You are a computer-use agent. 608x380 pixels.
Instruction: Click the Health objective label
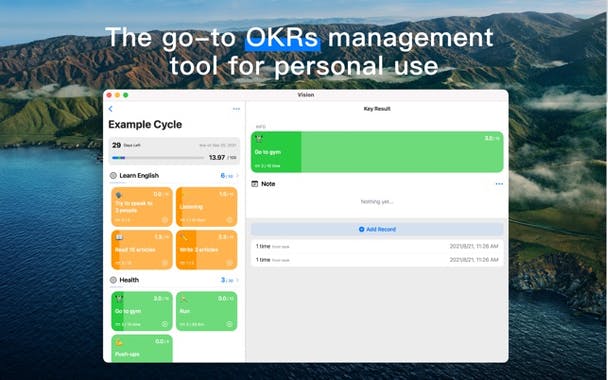tap(129, 280)
